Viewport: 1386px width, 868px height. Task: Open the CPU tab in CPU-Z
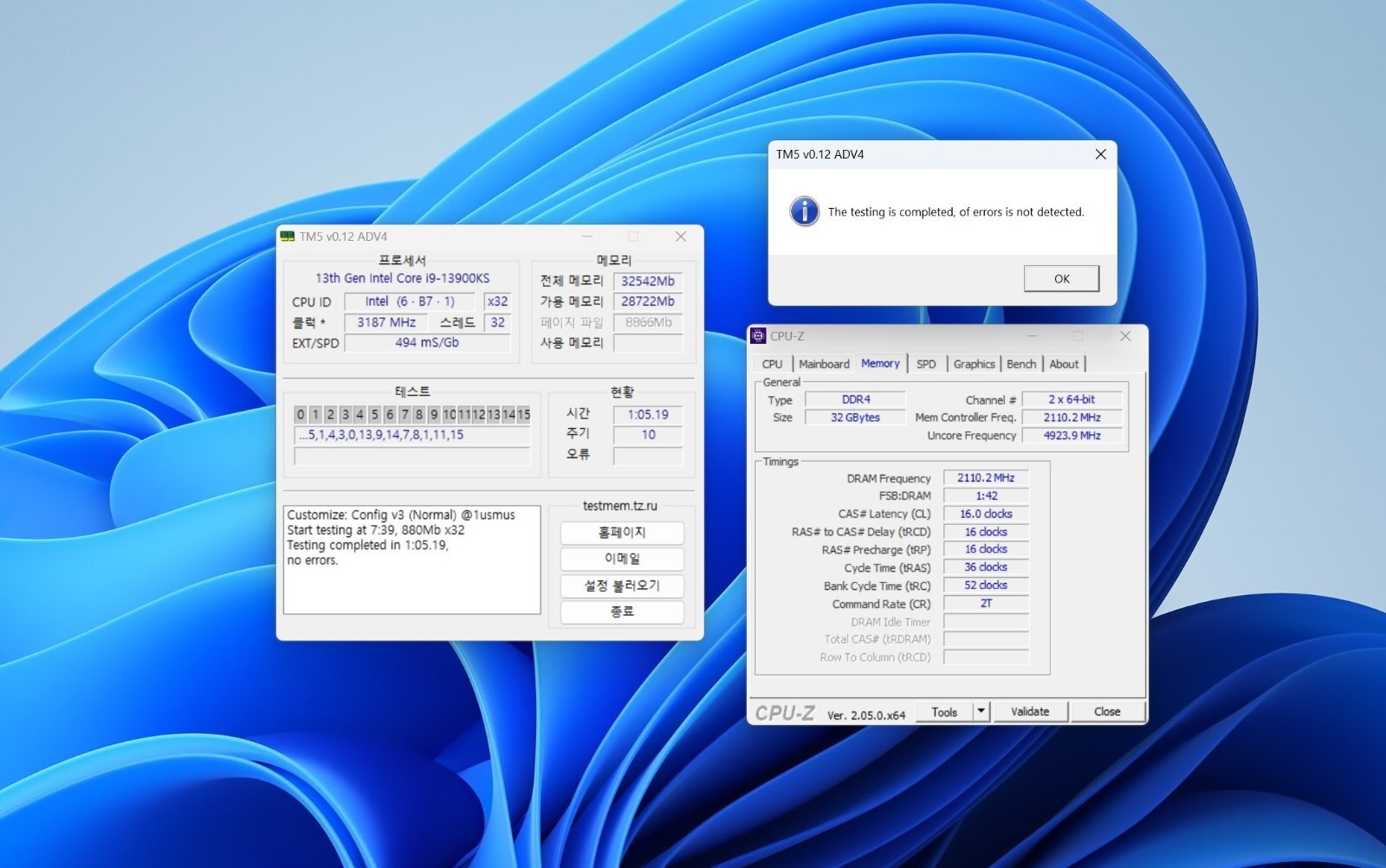772,364
